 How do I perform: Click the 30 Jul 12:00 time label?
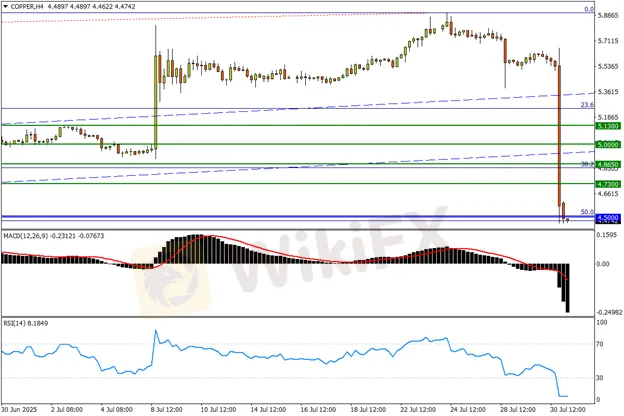[567, 409]
